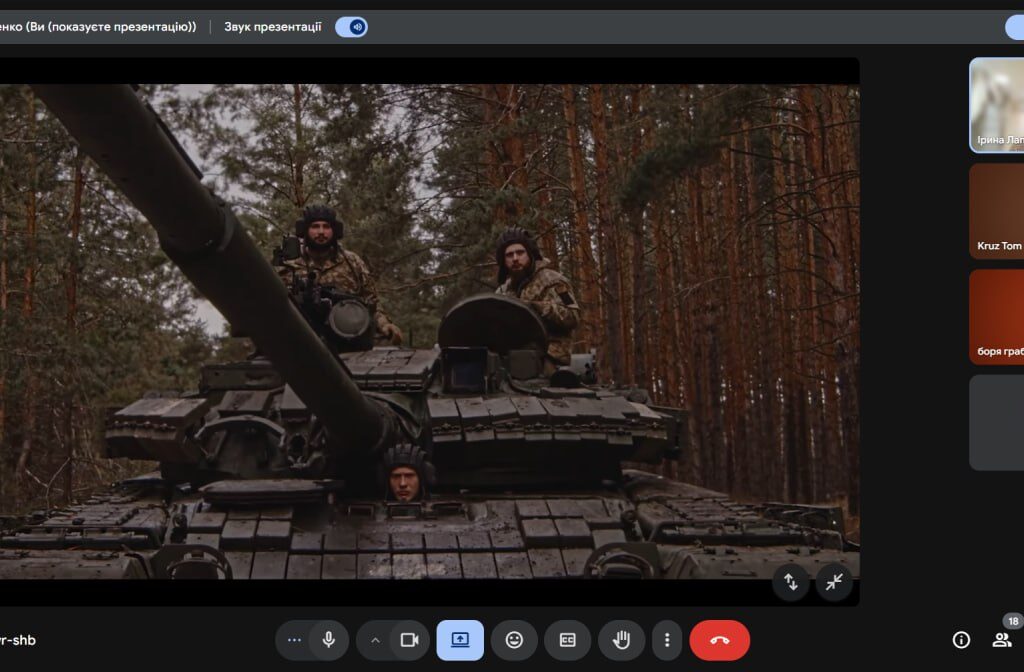
Task: Turn on closed captions
Action: pyautogui.click(x=568, y=640)
